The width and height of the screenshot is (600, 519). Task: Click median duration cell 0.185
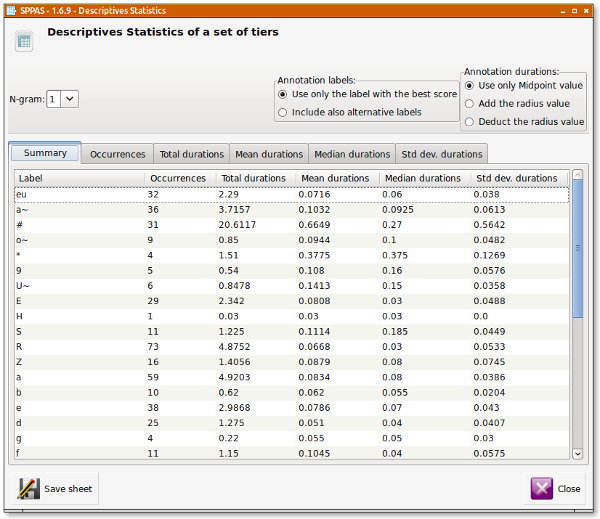pyautogui.click(x=395, y=331)
